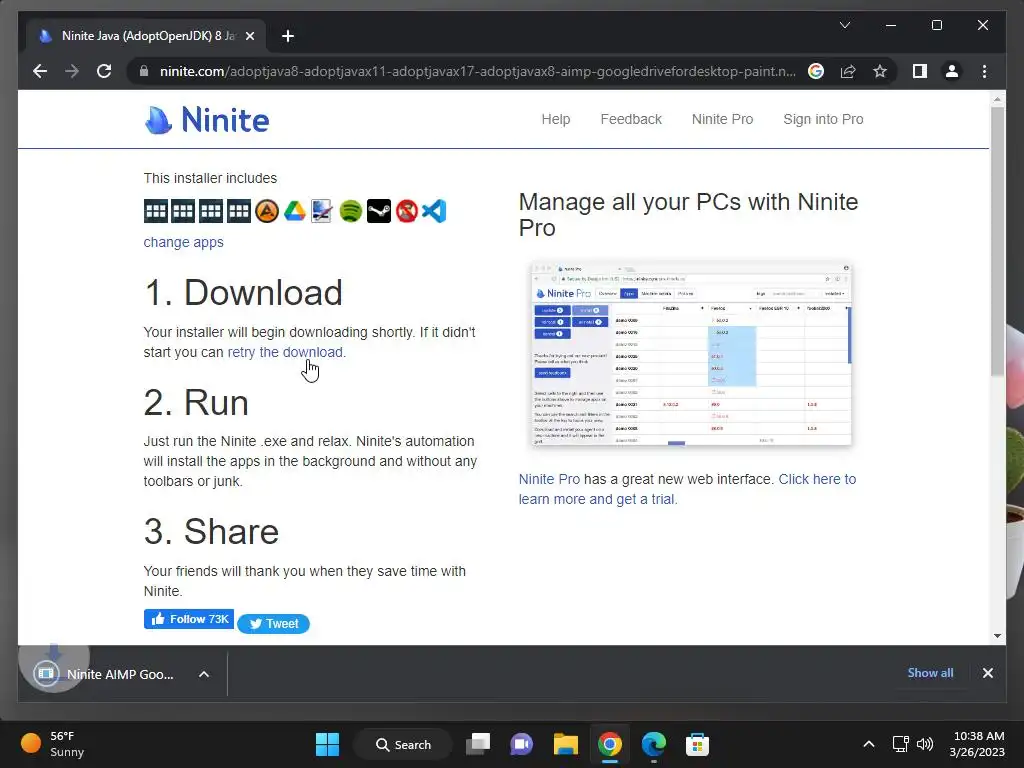Viewport: 1024px width, 768px height.
Task: Click the page vertical scrollbar
Action: (997, 242)
